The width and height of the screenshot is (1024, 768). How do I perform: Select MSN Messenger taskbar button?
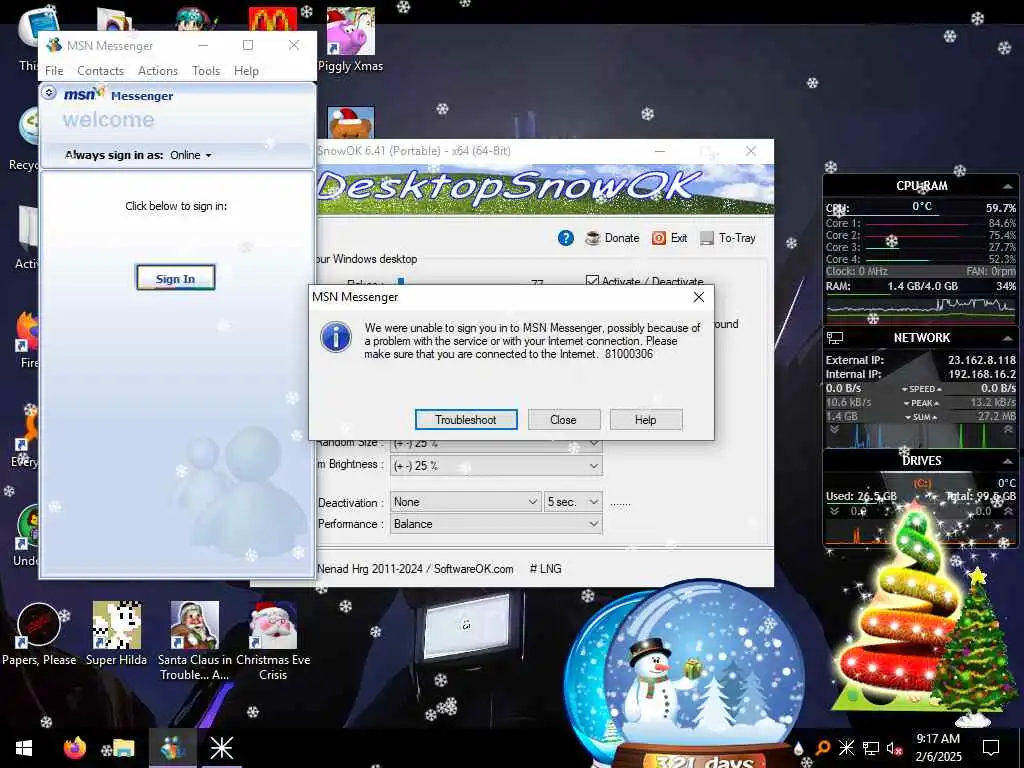173,748
